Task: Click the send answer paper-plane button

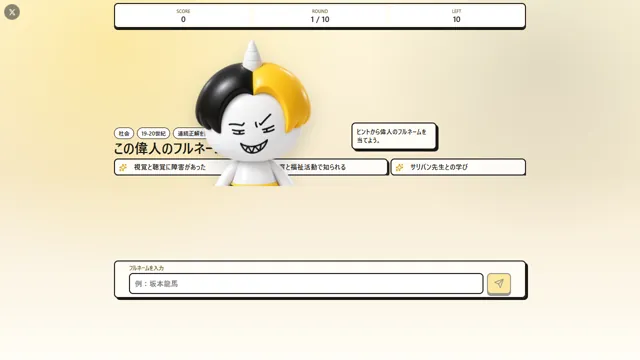Action: pyautogui.click(x=499, y=283)
